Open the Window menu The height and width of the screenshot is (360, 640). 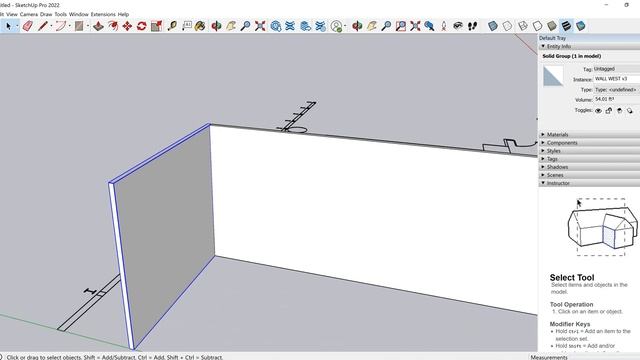pos(79,14)
